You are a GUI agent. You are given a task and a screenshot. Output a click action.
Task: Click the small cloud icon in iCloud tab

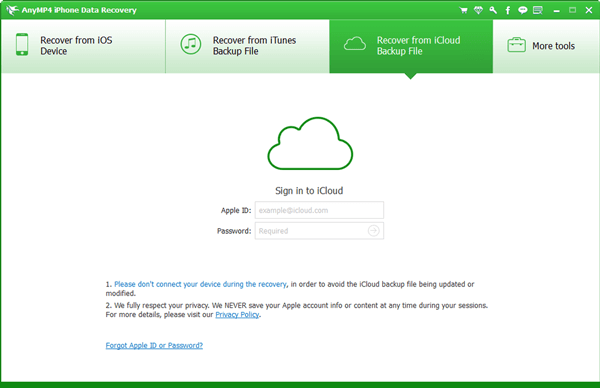point(355,44)
